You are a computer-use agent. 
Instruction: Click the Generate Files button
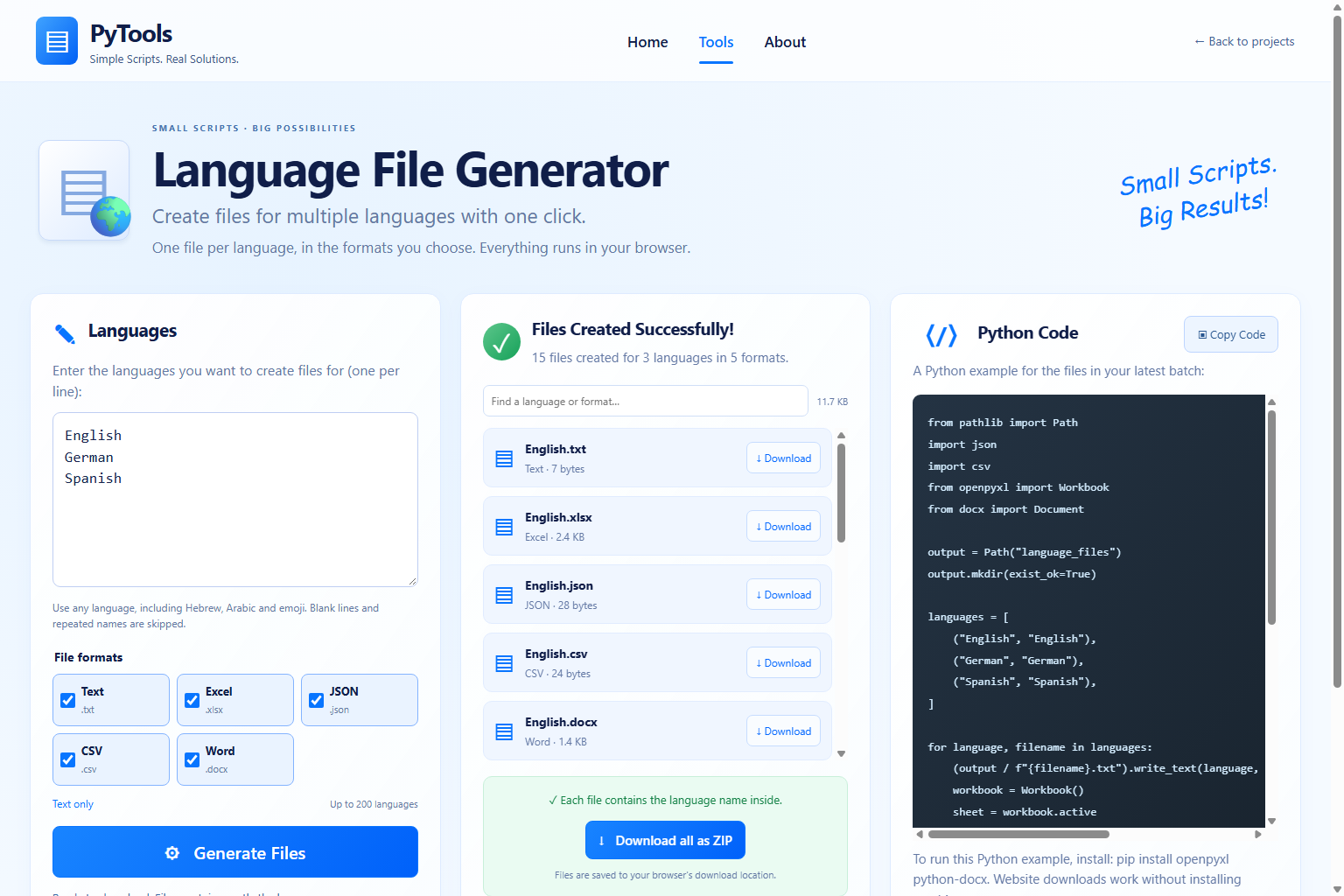235,852
